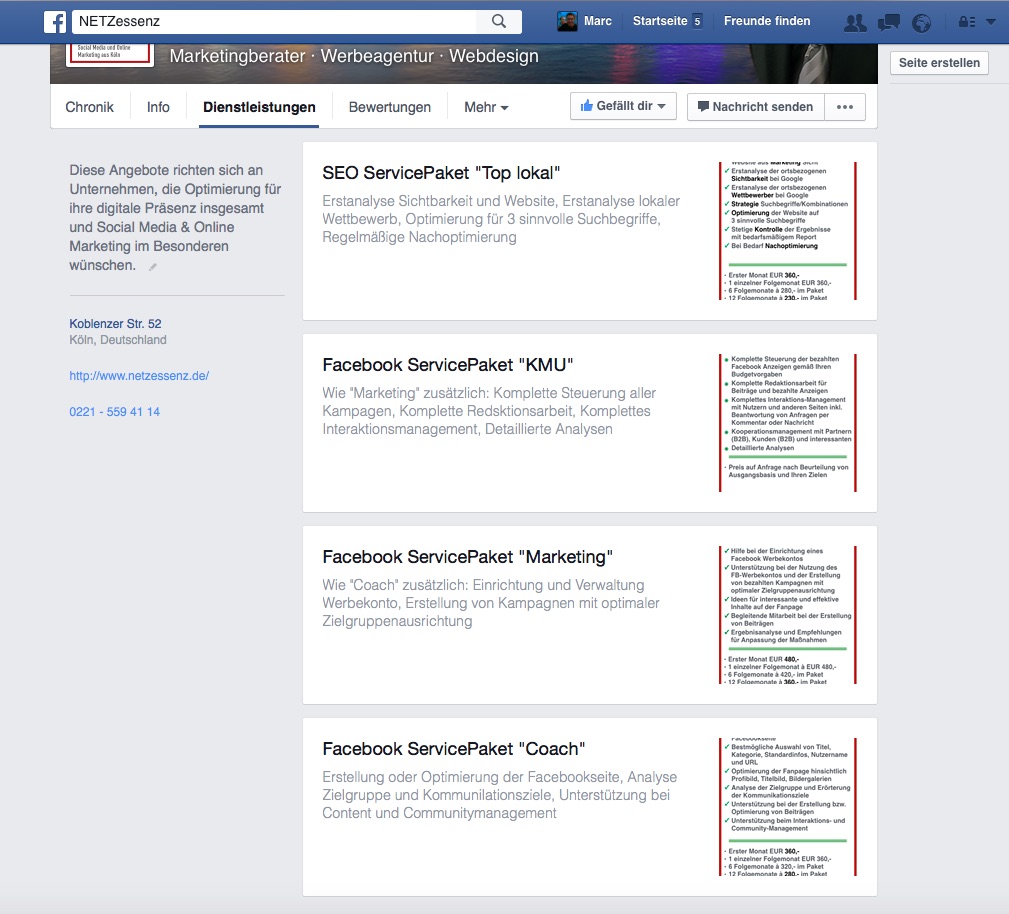Screen dimensions: 1009x914
Task: Open the Info tab
Action: (x=158, y=107)
